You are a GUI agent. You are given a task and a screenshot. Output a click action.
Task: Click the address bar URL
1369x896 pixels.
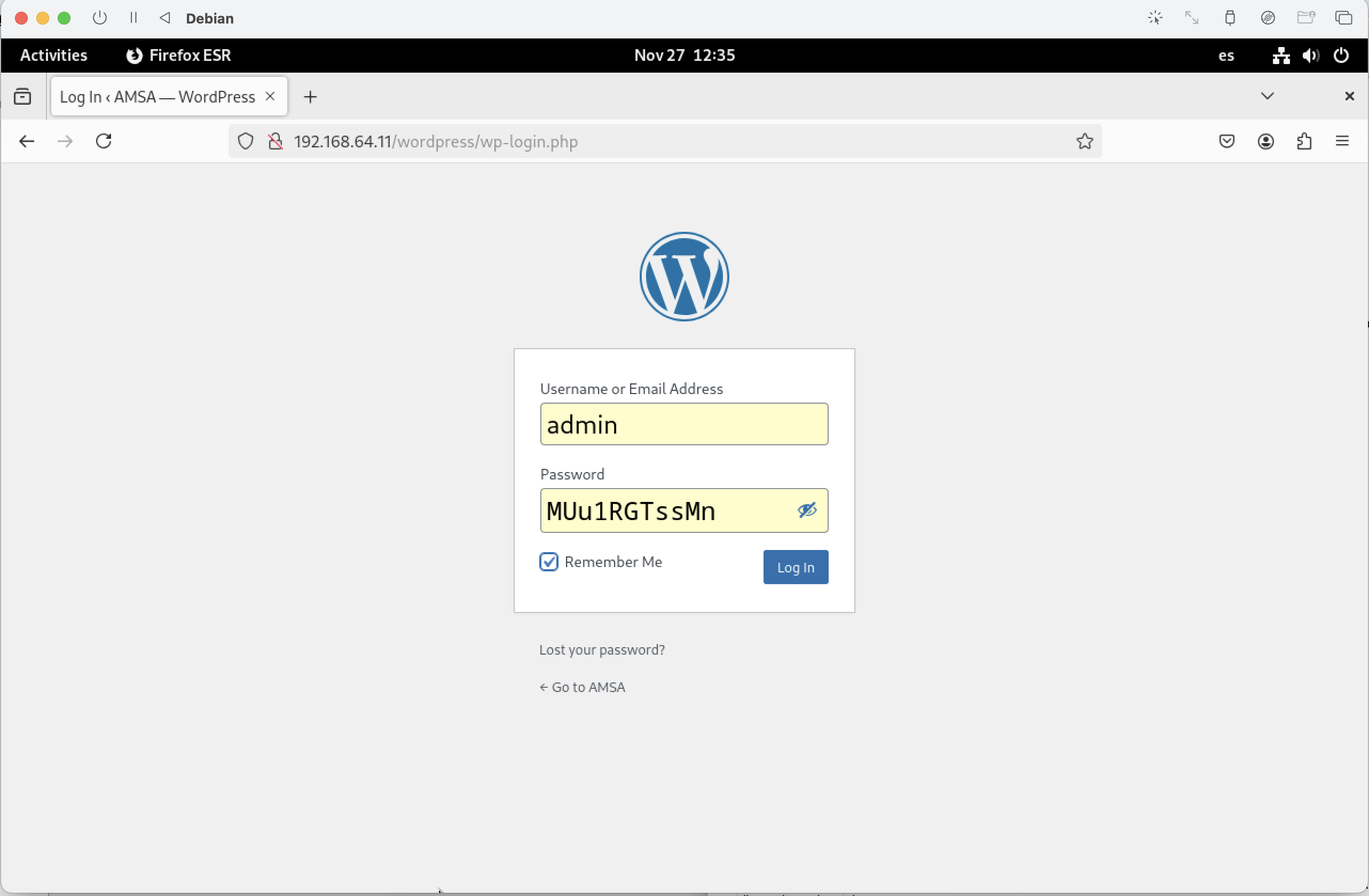(x=436, y=142)
